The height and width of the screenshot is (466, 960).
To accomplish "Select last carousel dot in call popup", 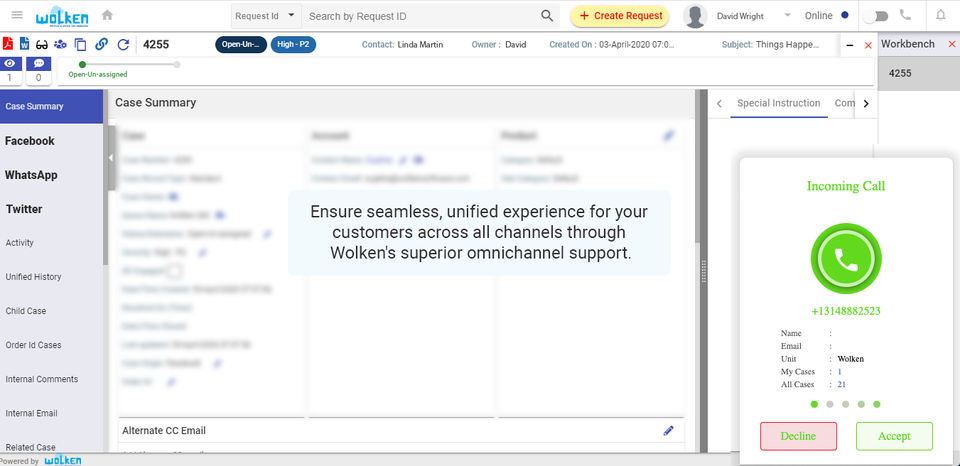I will coord(877,404).
